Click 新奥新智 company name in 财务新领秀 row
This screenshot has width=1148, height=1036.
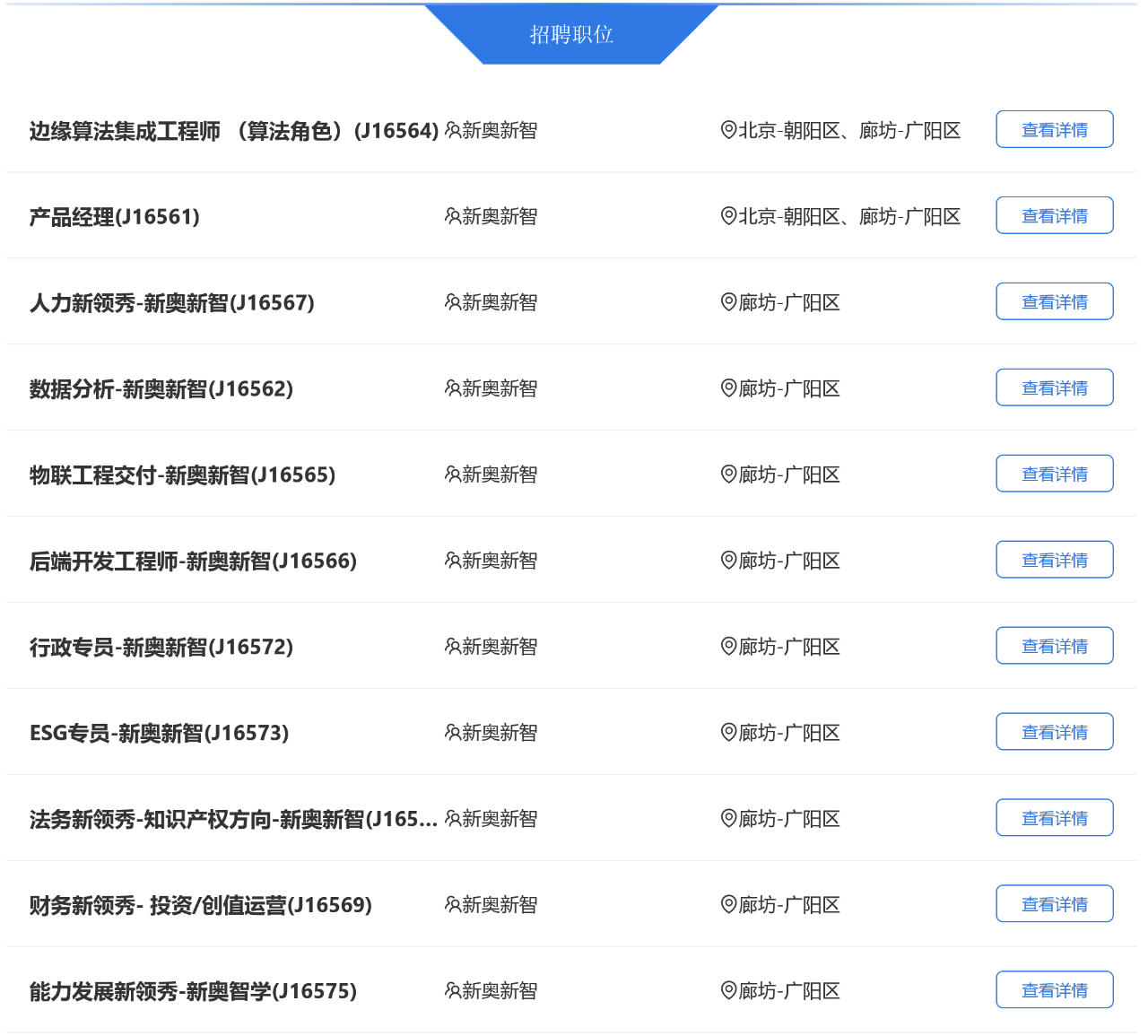pyautogui.click(x=500, y=905)
